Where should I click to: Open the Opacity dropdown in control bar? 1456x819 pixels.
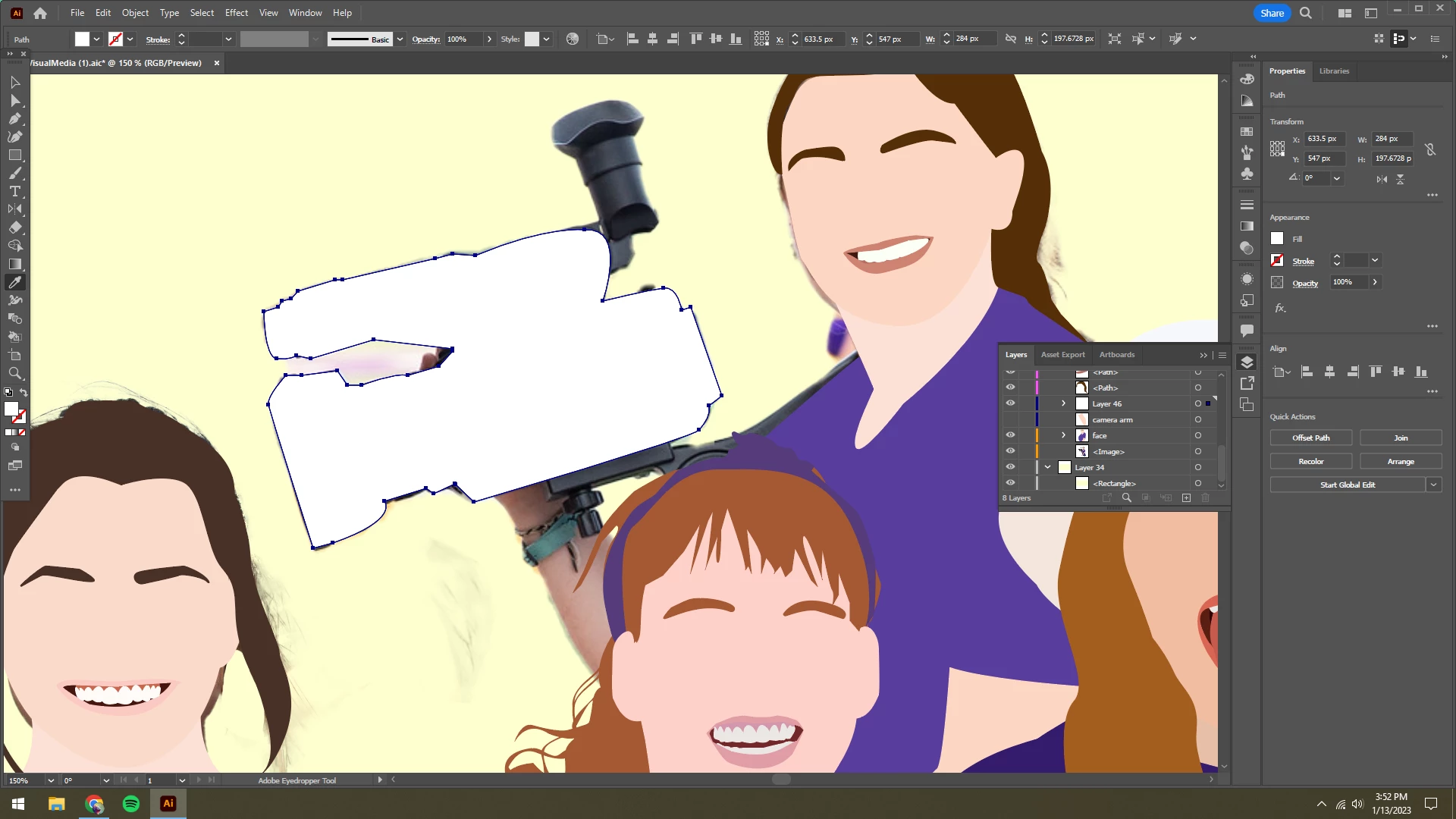(x=489, y=39)
